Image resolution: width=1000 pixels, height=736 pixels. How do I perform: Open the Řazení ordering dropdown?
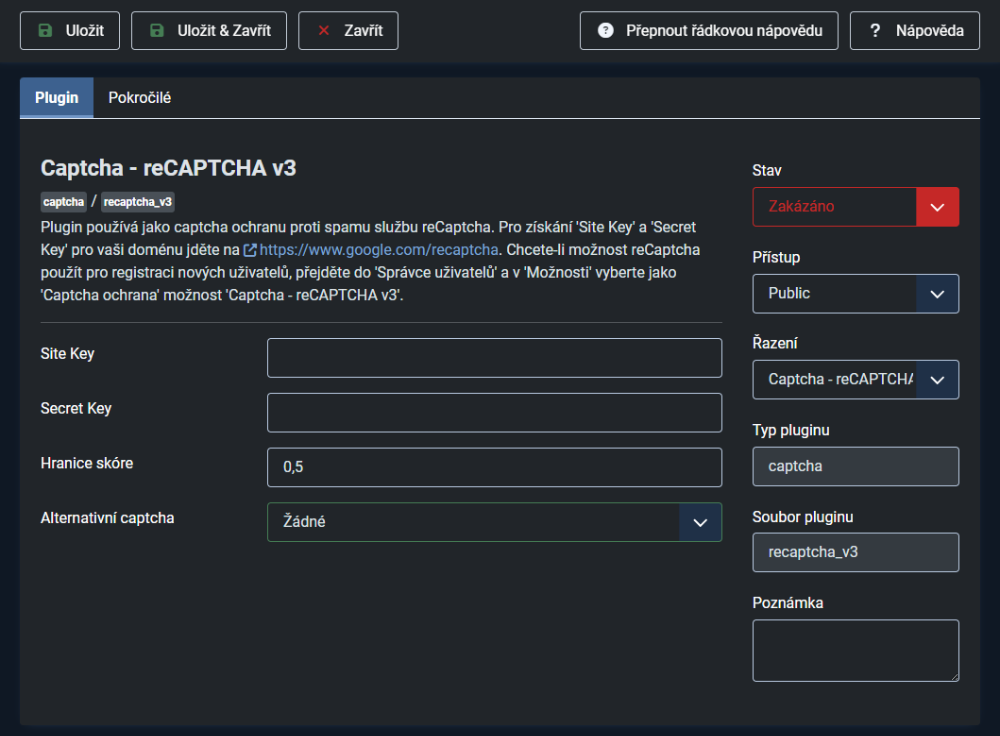pyautogui.click(x=855, y=380)
